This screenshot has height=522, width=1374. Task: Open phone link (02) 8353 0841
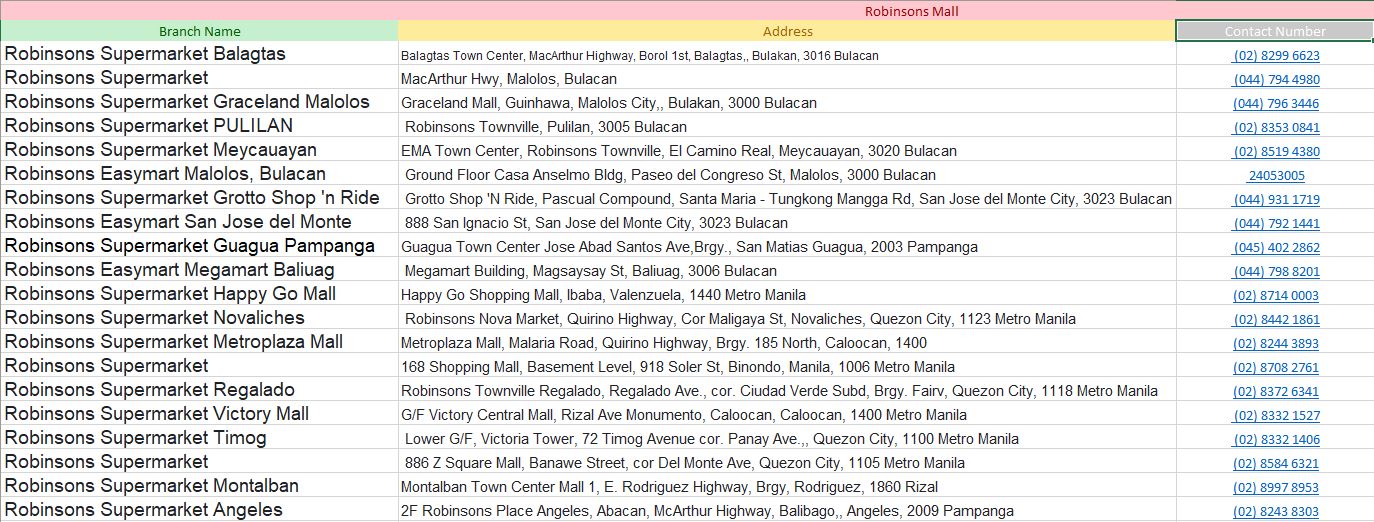1276,128
